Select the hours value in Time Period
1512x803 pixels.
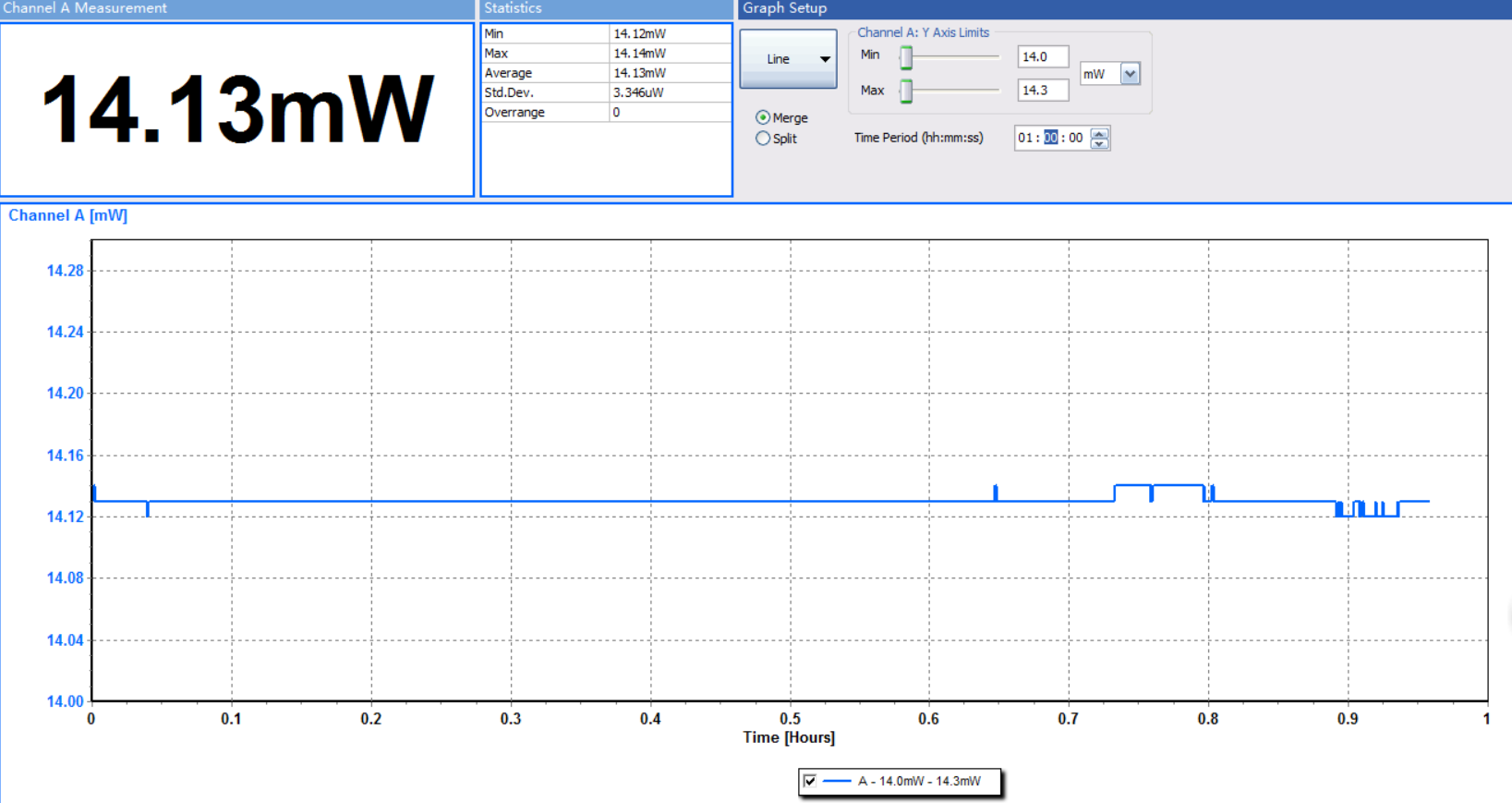[1024, 138]
